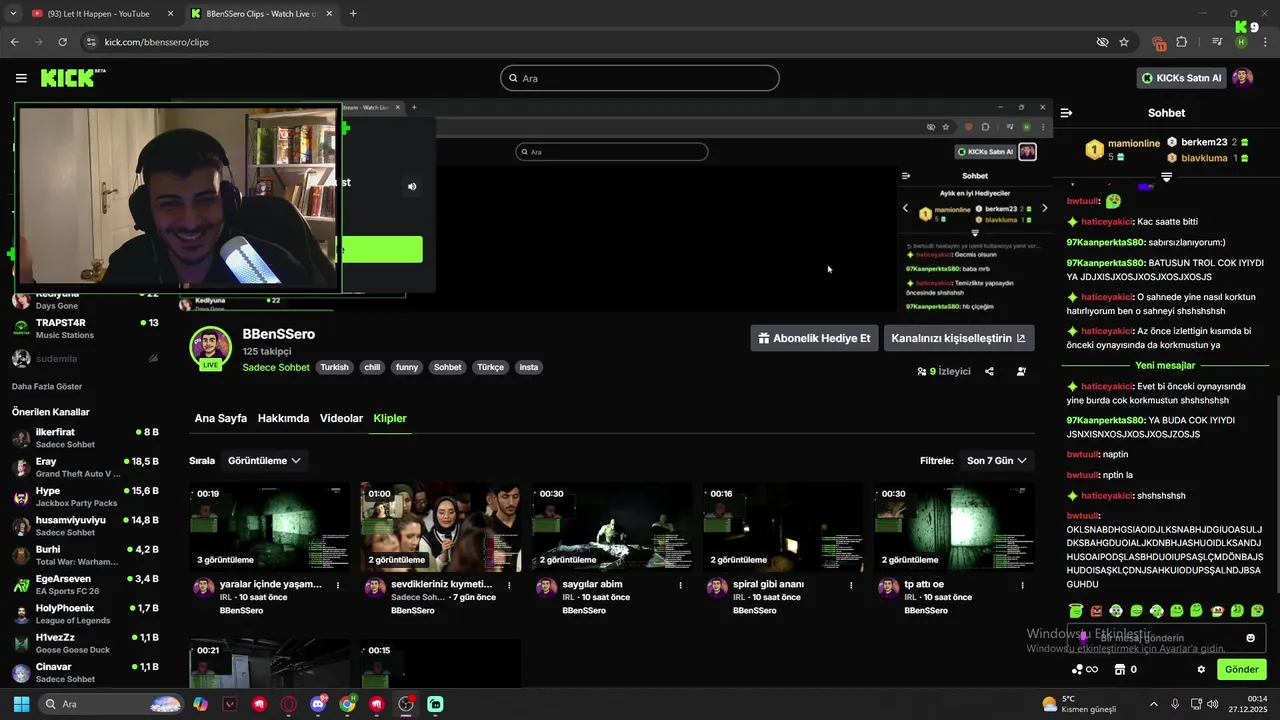Select the Klipler tab
This screenshot has width=1280, height=720.
click(x=390, y=418)
